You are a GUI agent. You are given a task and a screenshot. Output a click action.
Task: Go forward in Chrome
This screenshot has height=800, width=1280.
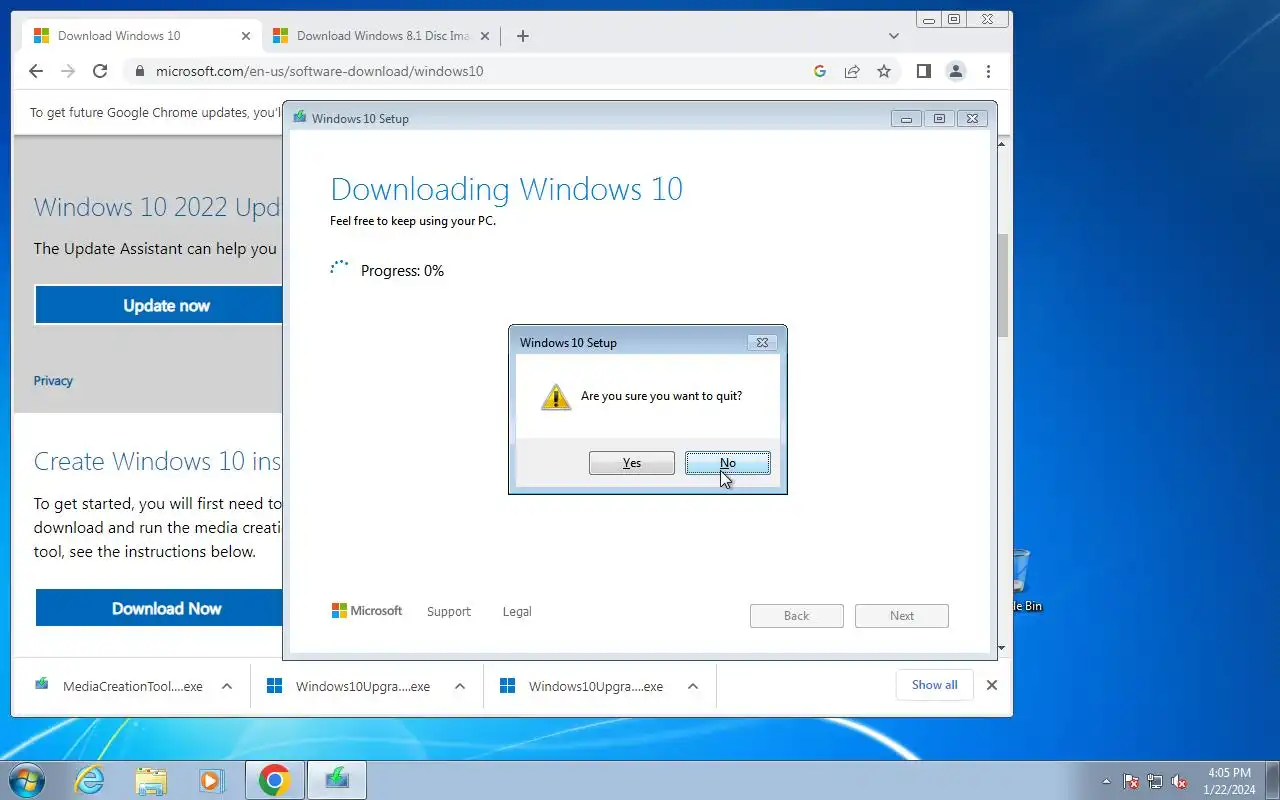(x=68, y=71)
